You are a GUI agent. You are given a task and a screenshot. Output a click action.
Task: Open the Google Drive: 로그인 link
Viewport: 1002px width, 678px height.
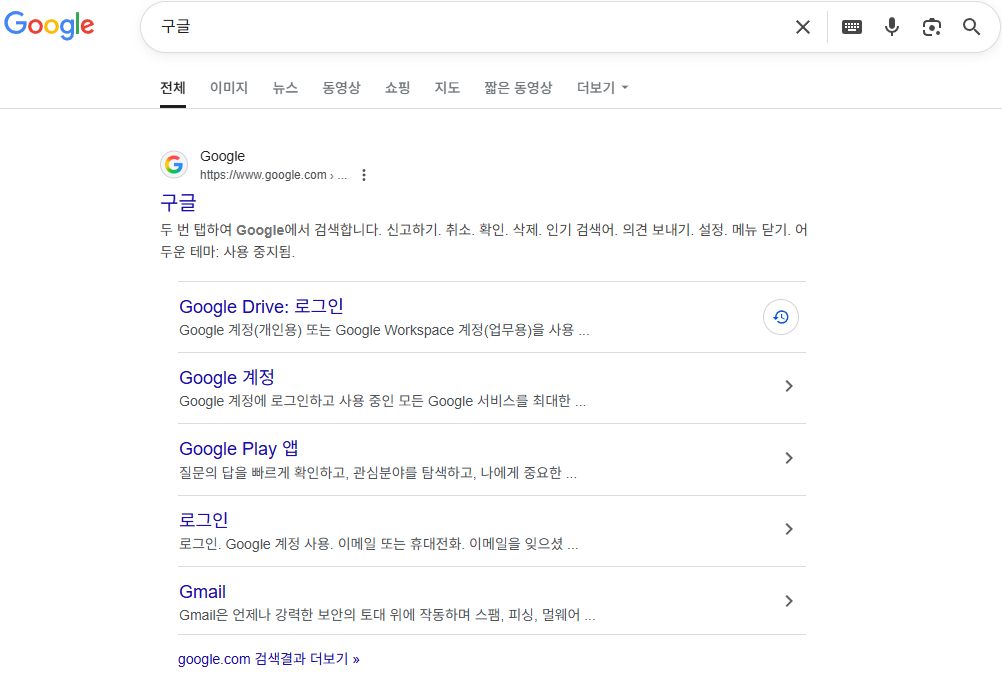261,307
